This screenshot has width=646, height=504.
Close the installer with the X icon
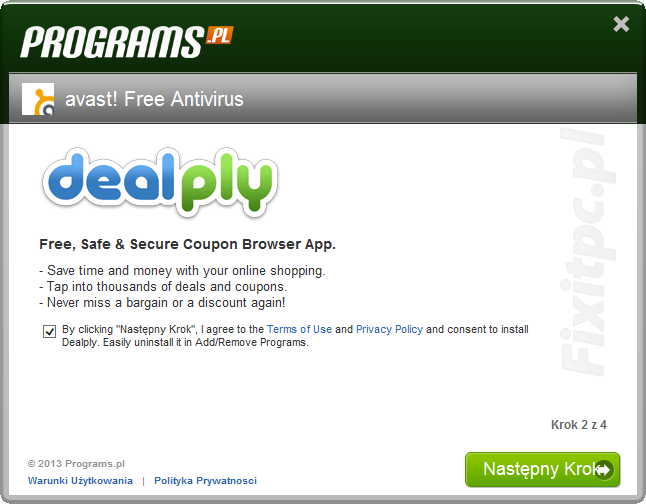(621, 24)
